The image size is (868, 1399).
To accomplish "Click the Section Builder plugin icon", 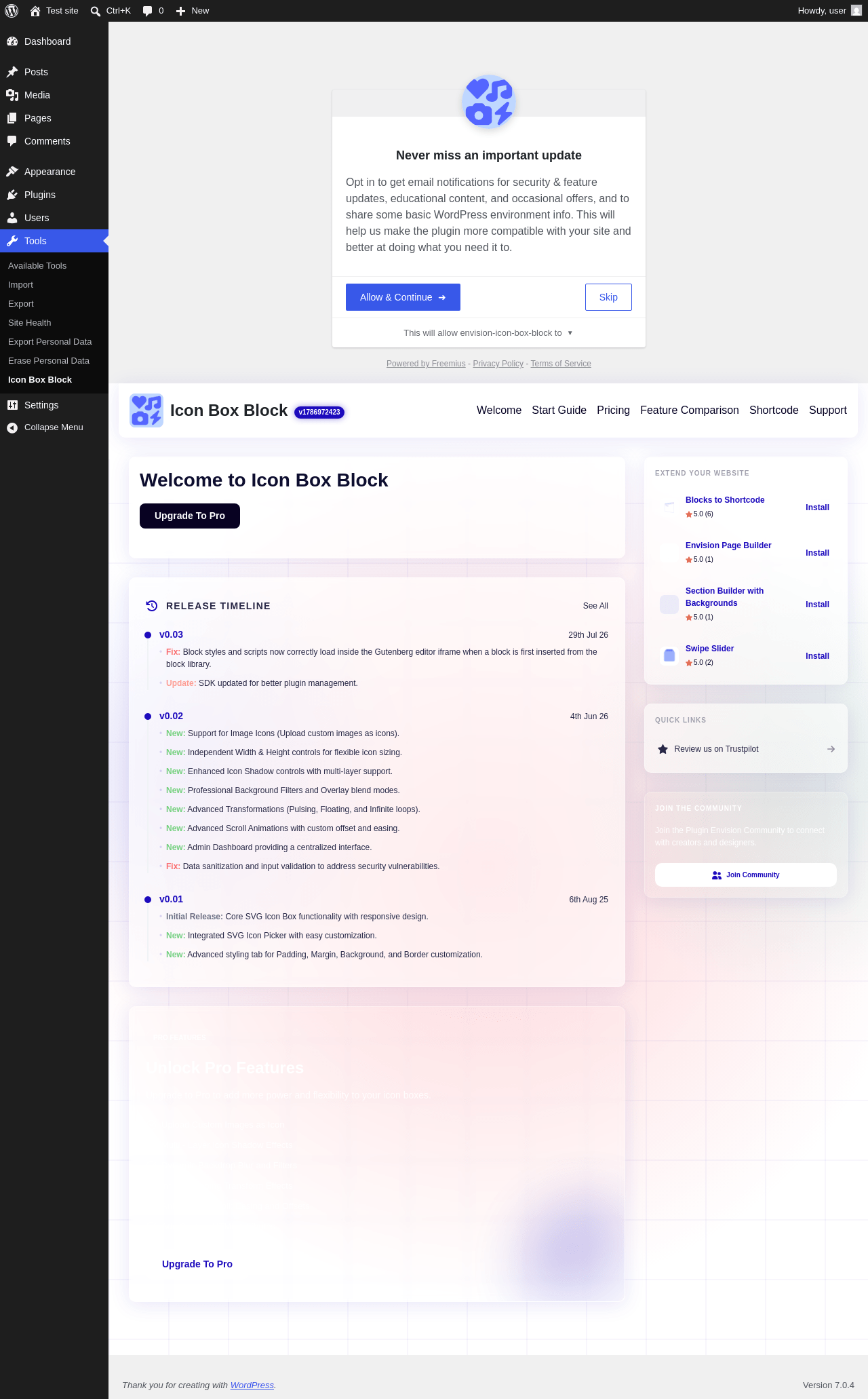I will coord(669,604).
